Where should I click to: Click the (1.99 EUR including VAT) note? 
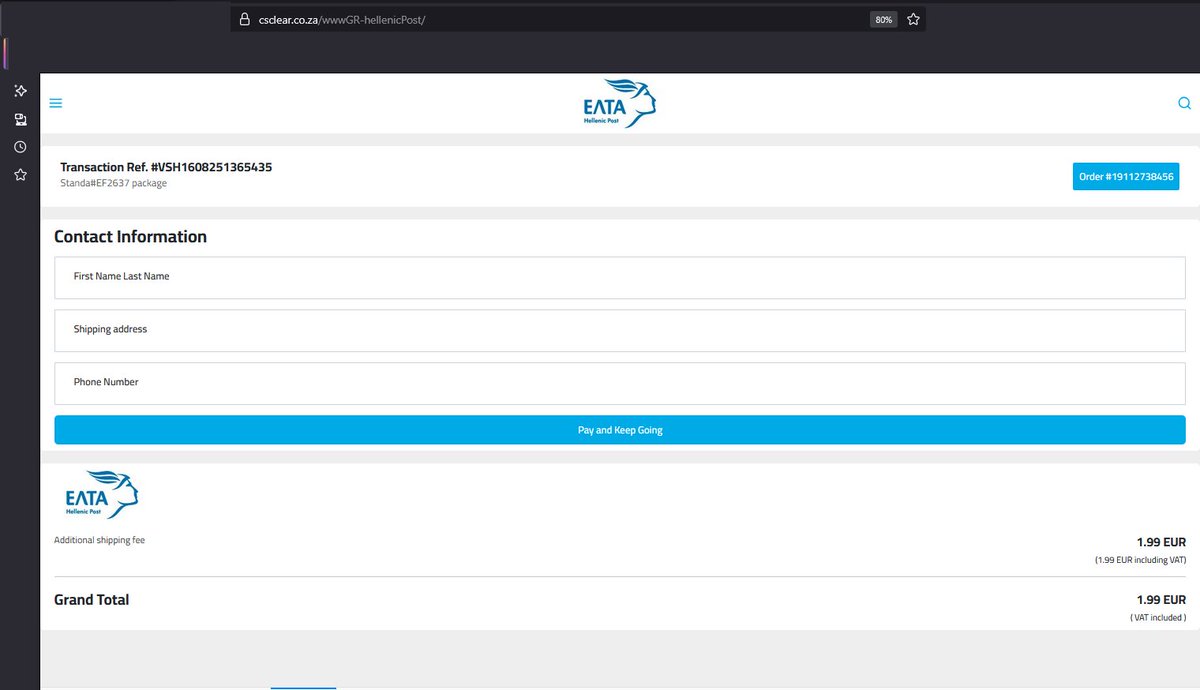(x=1140, y=560)
